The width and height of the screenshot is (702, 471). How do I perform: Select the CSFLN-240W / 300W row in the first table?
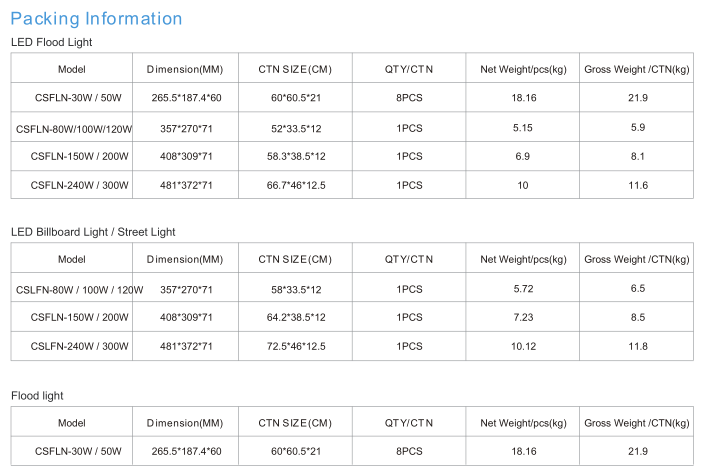point(352,185)
